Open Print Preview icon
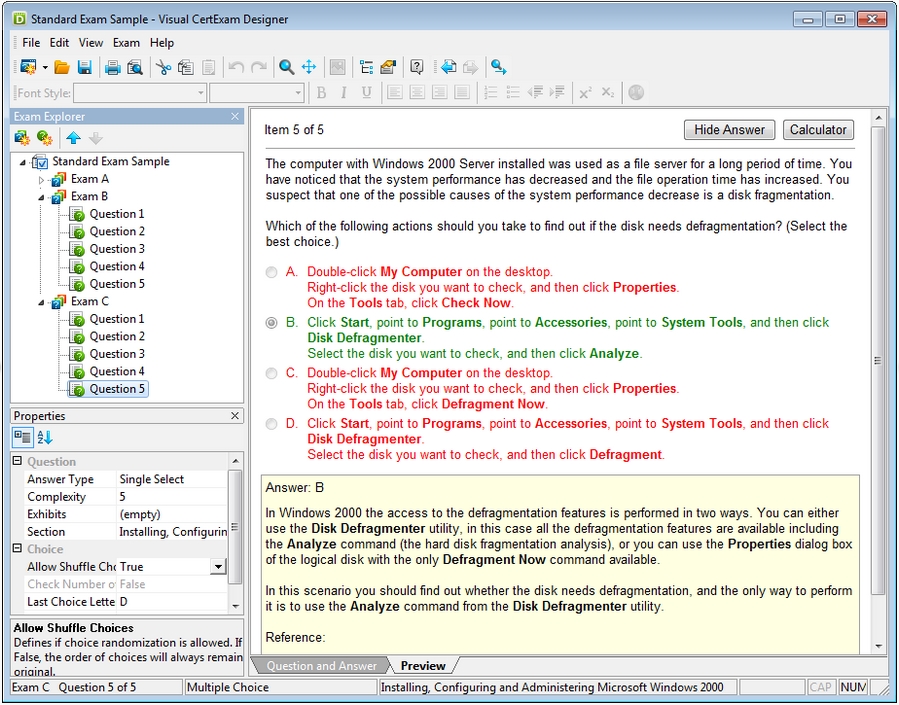Screen dimensions: 899x705 (x=135, y=68)
